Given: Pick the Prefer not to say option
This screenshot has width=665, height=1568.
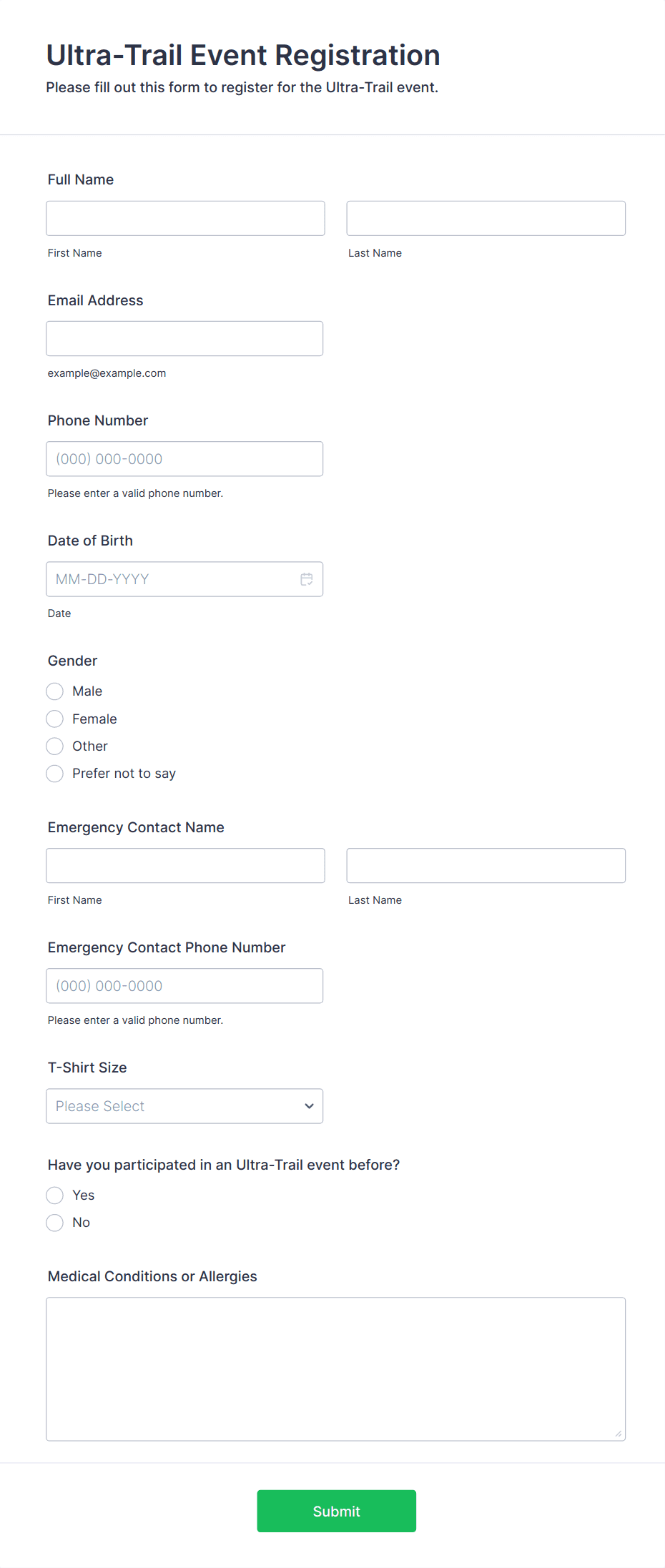Looking at the screenshot, I should [54, 774].
